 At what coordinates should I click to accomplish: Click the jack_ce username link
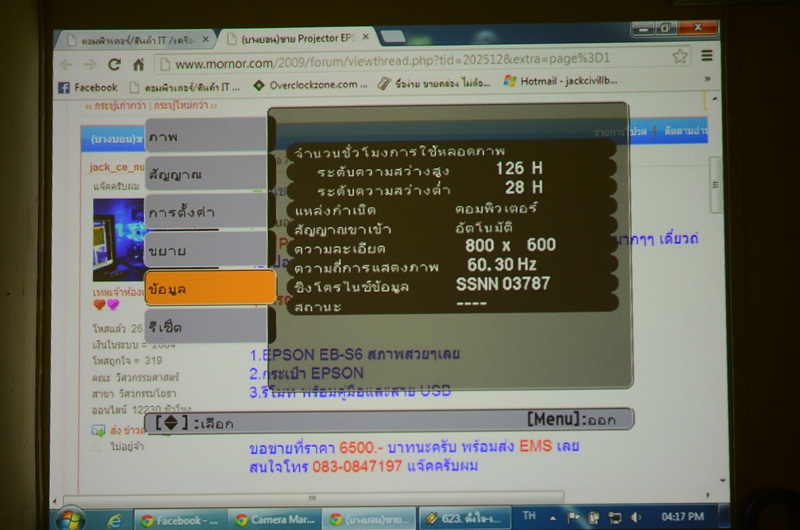[x=117, y=167]
